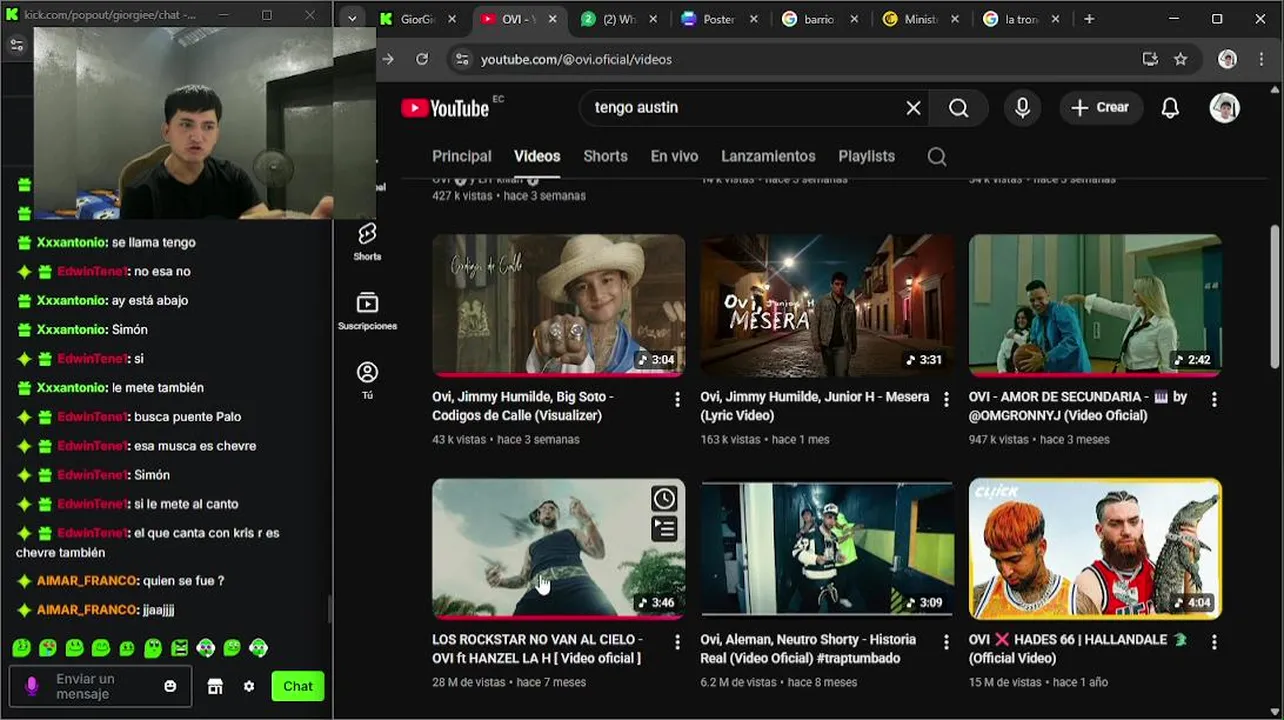Open site information icon in the address bar
The height and width of the screenshot is (720, 1284).
461,59
